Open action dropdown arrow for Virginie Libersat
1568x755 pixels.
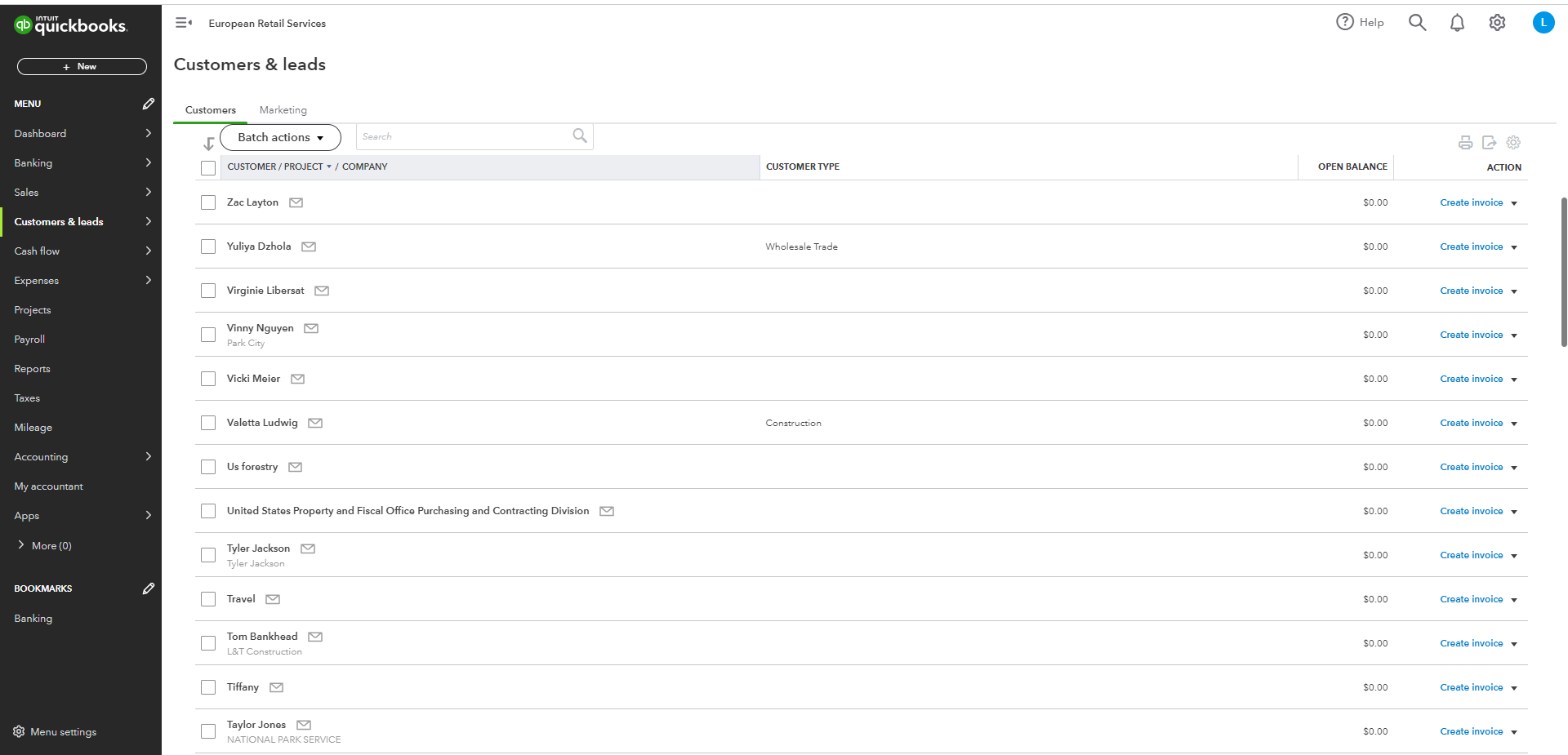click(x=1514, y=291)
